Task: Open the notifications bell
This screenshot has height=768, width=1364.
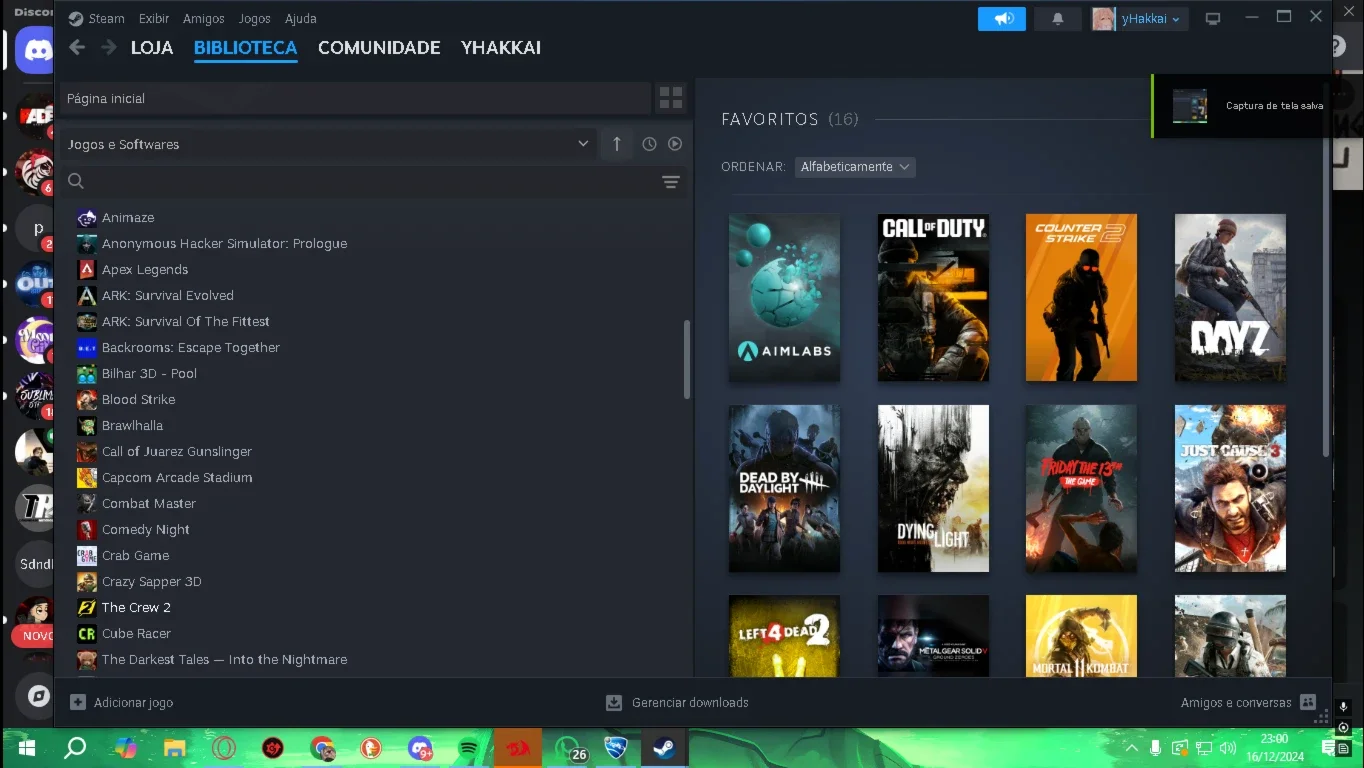Action: 1058,19
